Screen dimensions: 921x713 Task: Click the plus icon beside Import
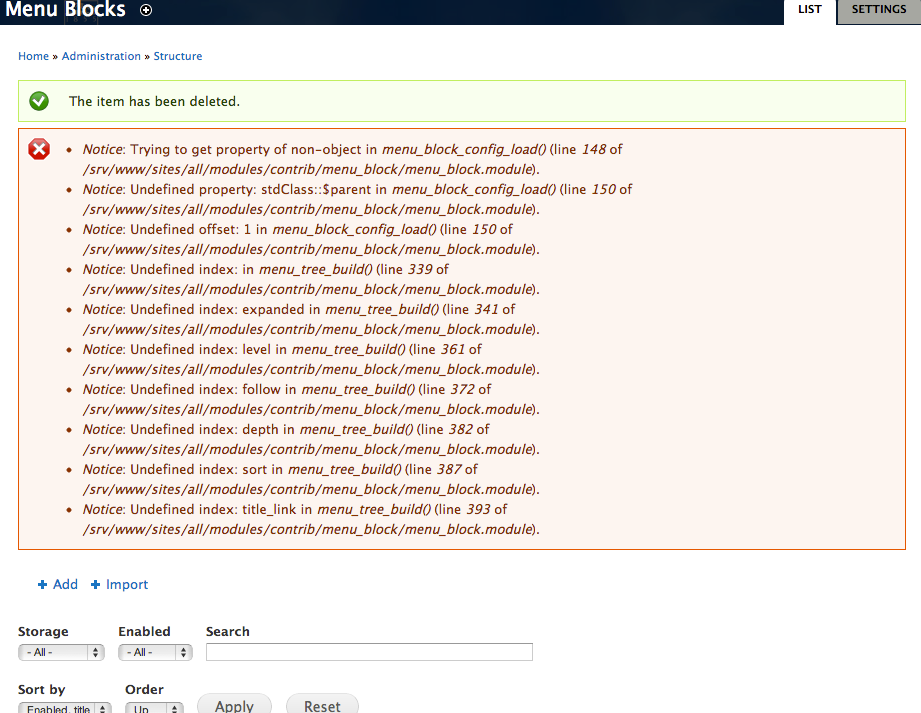click(94, 584)
